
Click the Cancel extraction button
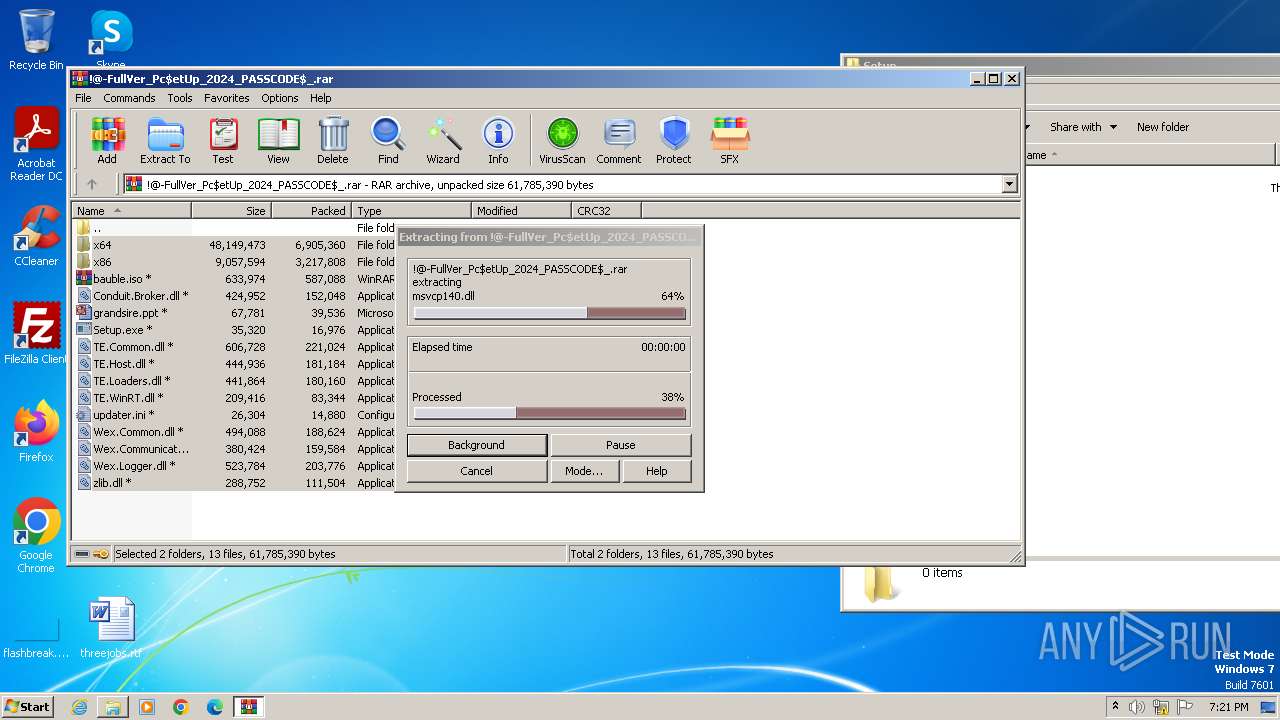[x=476, y=471]
